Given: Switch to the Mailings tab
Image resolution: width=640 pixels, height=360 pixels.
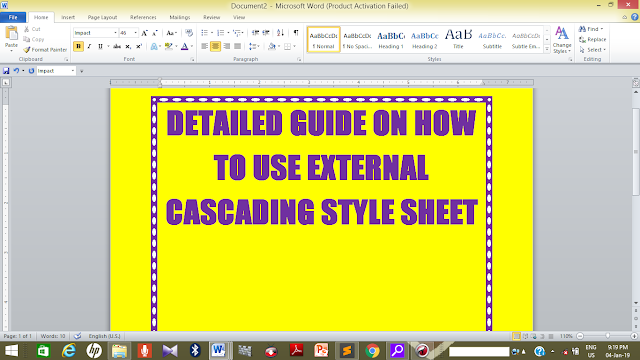Looking at the screenshot, I should coord(180,17).
